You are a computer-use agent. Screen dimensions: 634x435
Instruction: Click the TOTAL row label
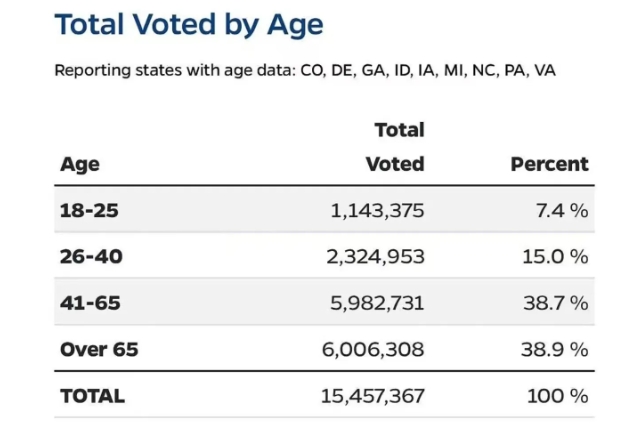pyautogui.click(x=92, y=396)
